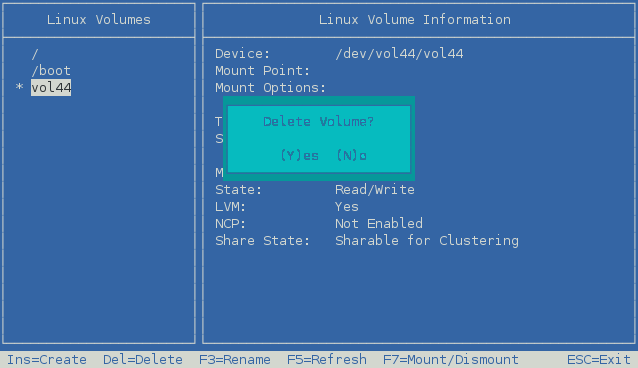Click the Linux Volume Information header
Image resolution: width=638 pixels, height=368 pixels.
click(415, 20)
